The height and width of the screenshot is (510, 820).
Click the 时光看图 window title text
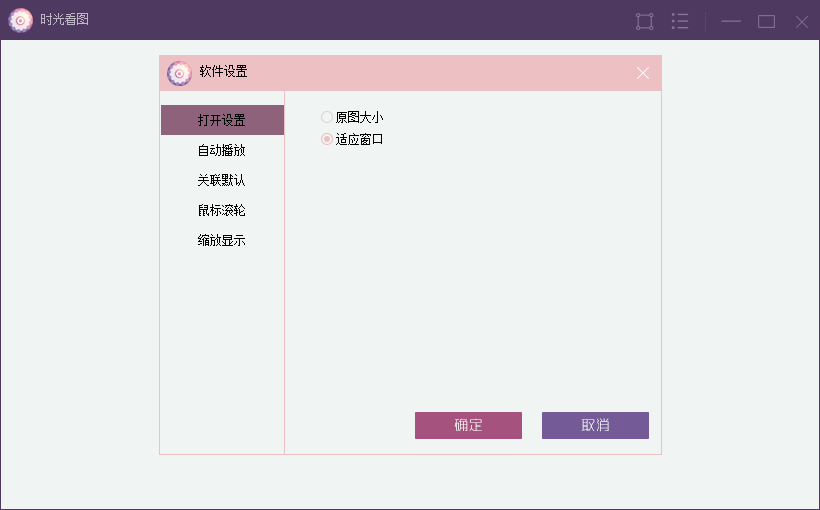tap(64, 19)
